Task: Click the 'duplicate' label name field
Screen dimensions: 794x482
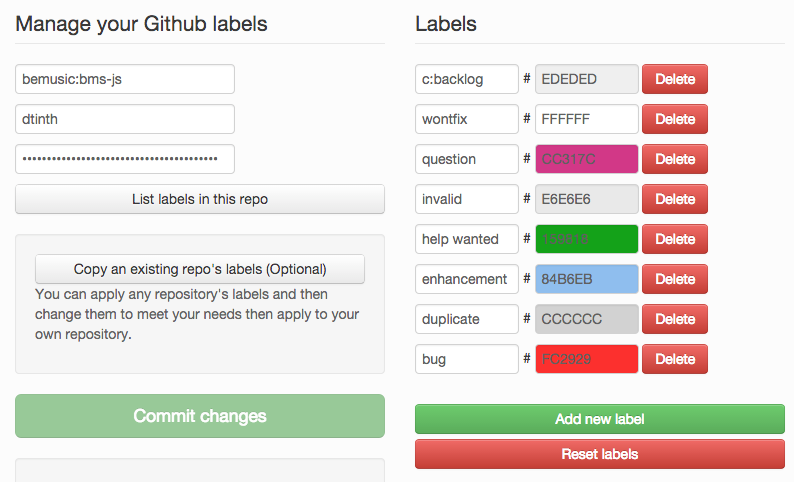Action: tap(466, 319)
